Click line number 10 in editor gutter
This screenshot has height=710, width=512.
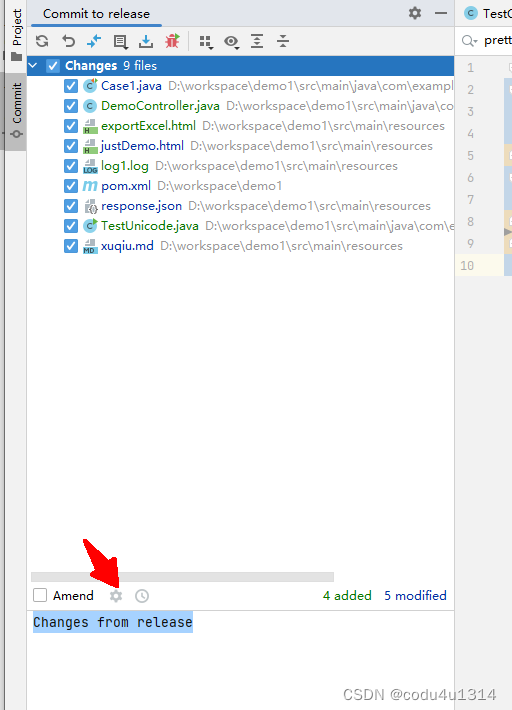(x=467, y=265)
